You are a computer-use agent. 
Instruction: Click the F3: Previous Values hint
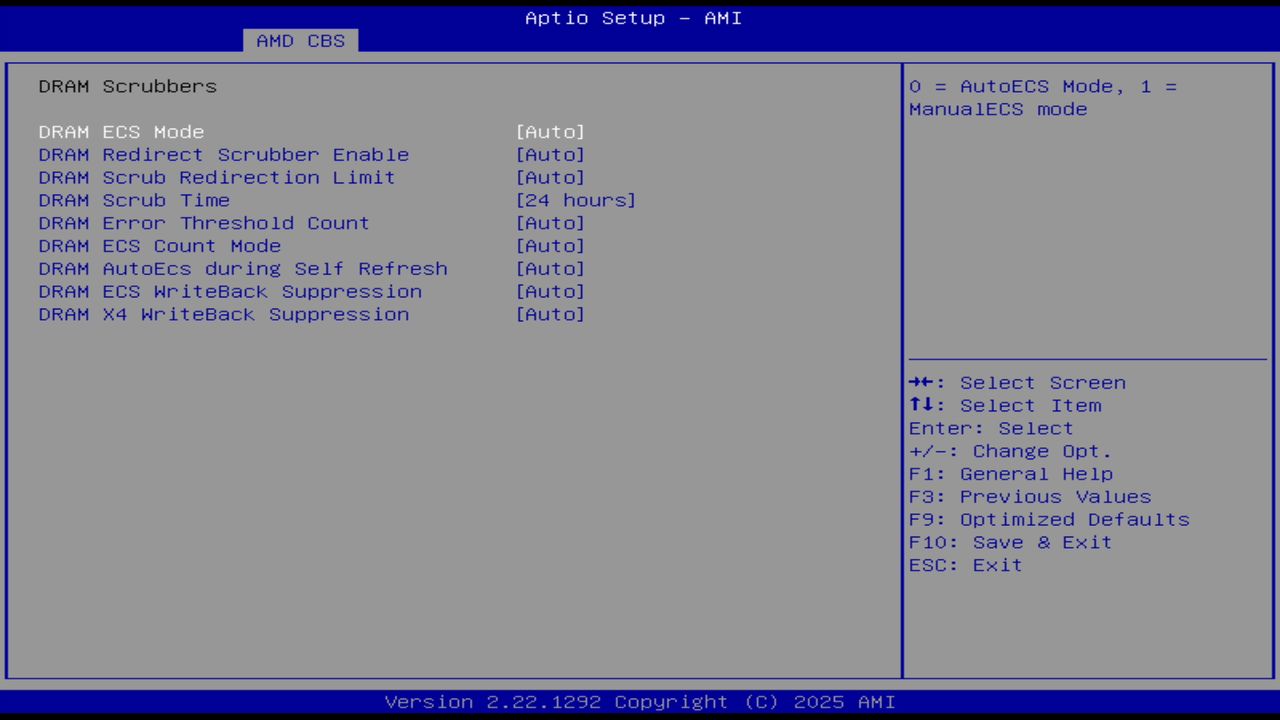pos(1030,497)
